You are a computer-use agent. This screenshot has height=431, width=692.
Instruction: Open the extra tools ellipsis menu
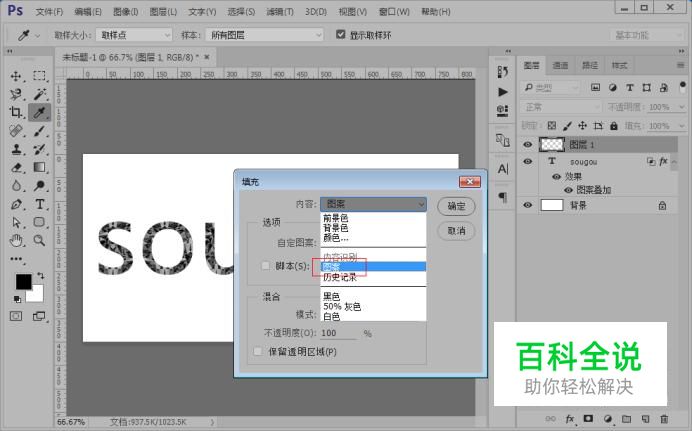click(x=16, y=259)
